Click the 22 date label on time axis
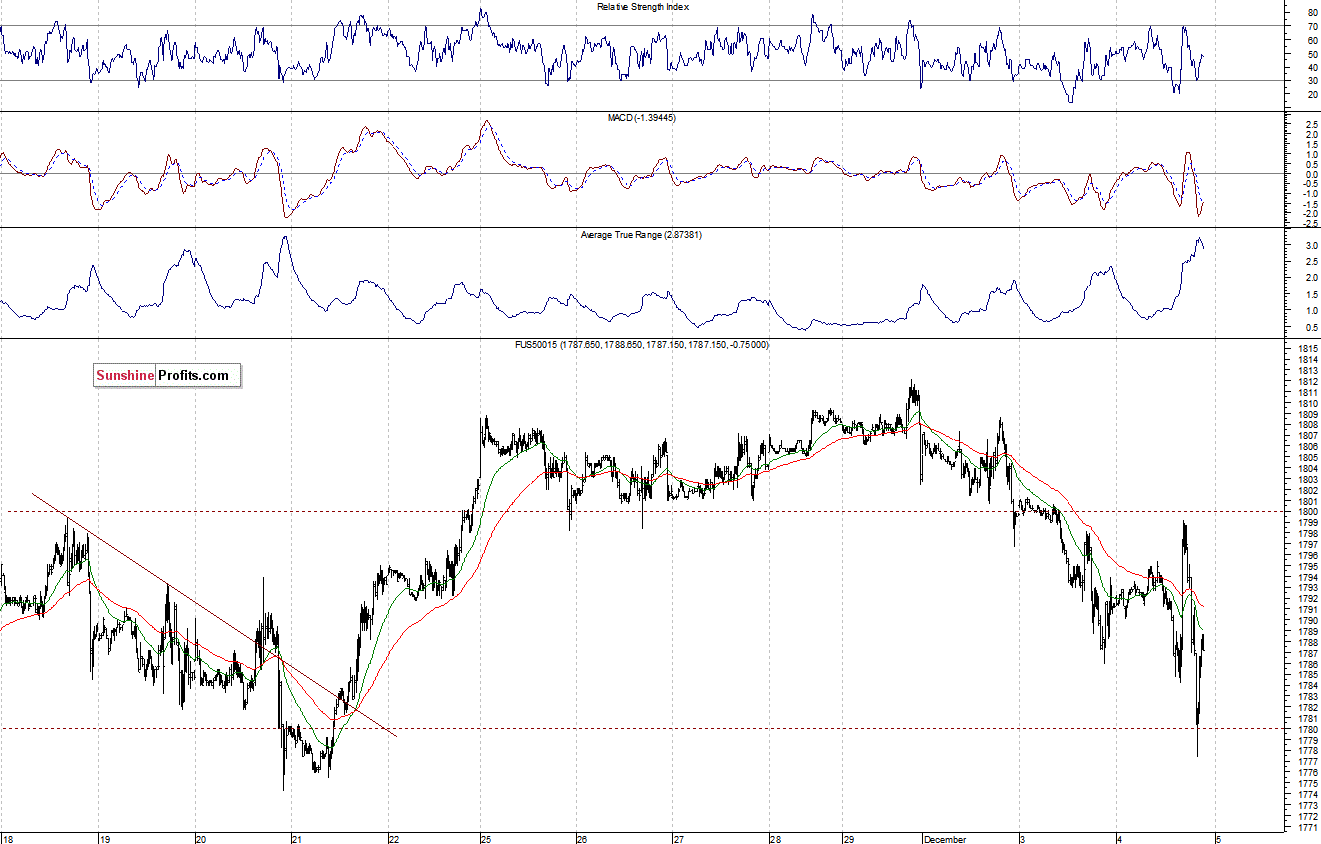Viewport: 1321px width, 844px height. 394,839
